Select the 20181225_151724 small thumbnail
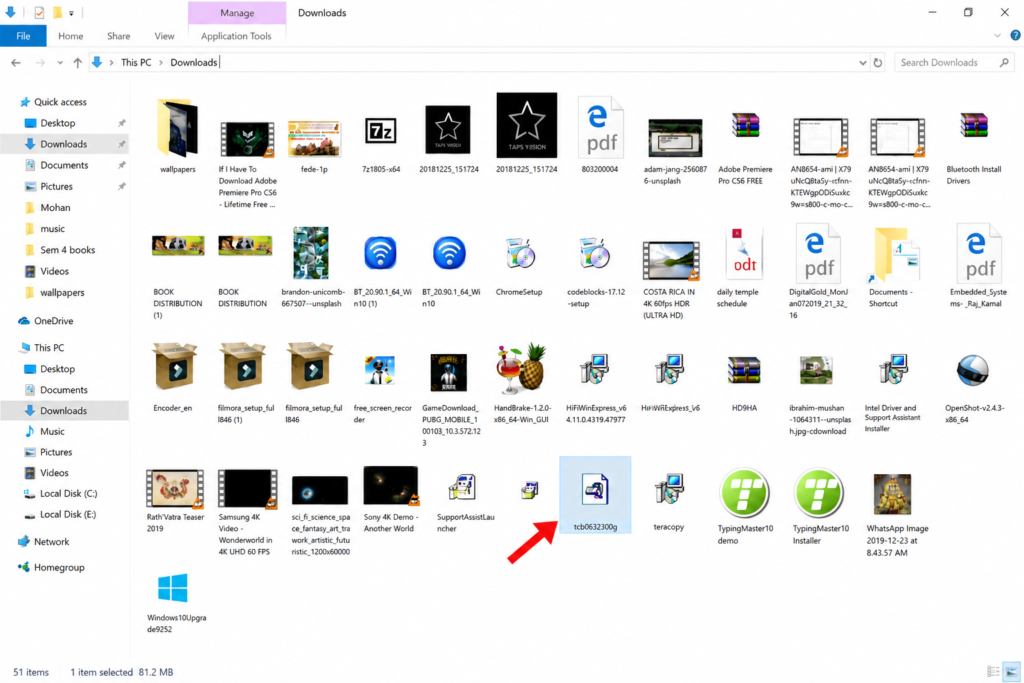The height and width of the screenshot is (683, 1024). [448, 130]
